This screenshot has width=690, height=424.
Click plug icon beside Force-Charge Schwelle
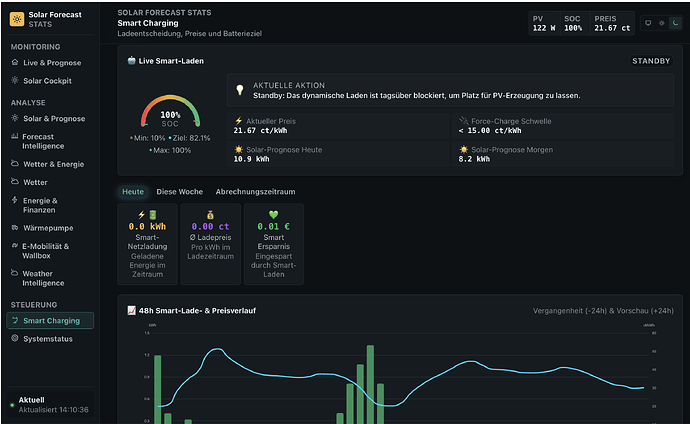(463, 121)
